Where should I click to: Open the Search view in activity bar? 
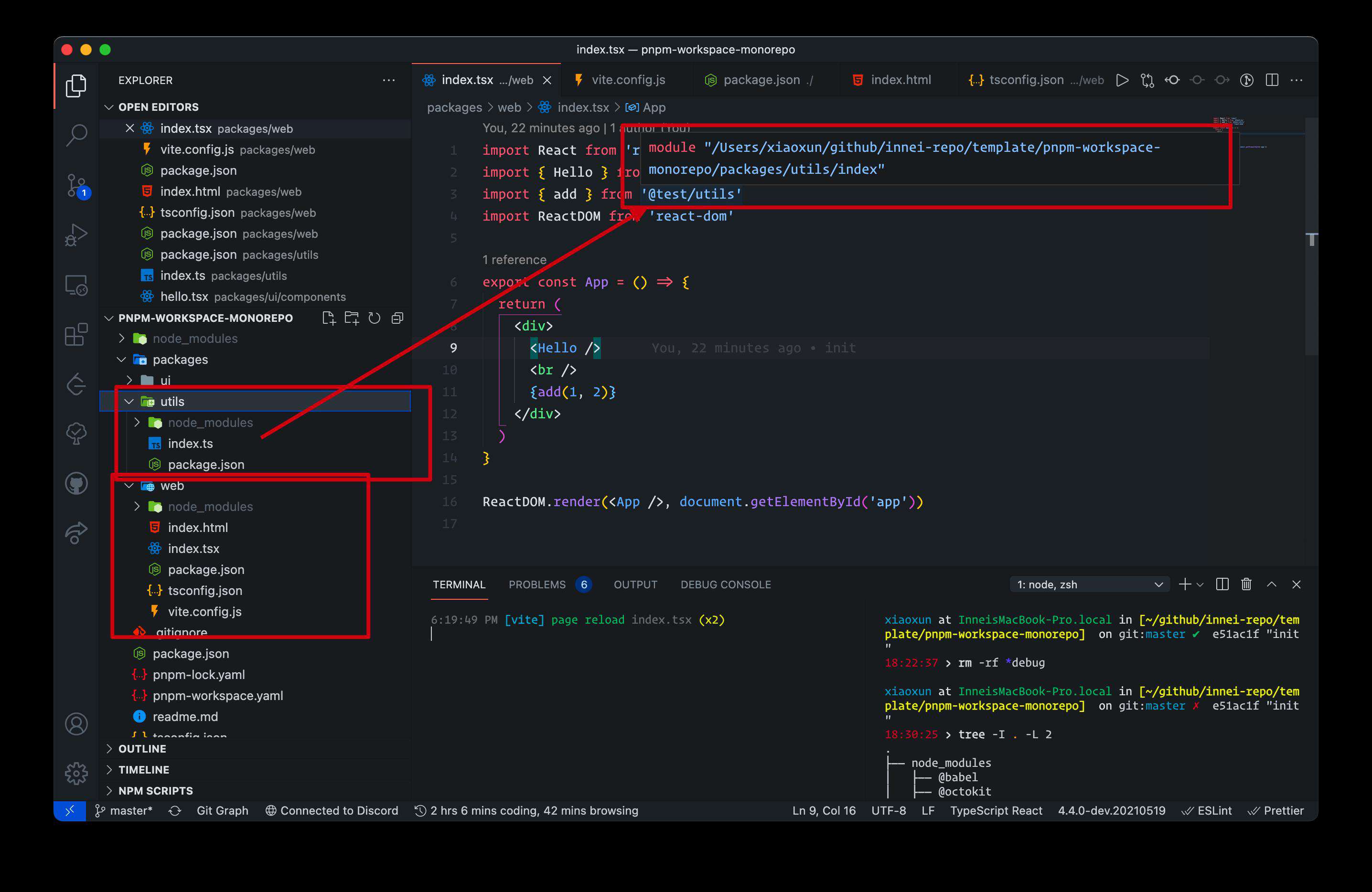click(76, 136)
